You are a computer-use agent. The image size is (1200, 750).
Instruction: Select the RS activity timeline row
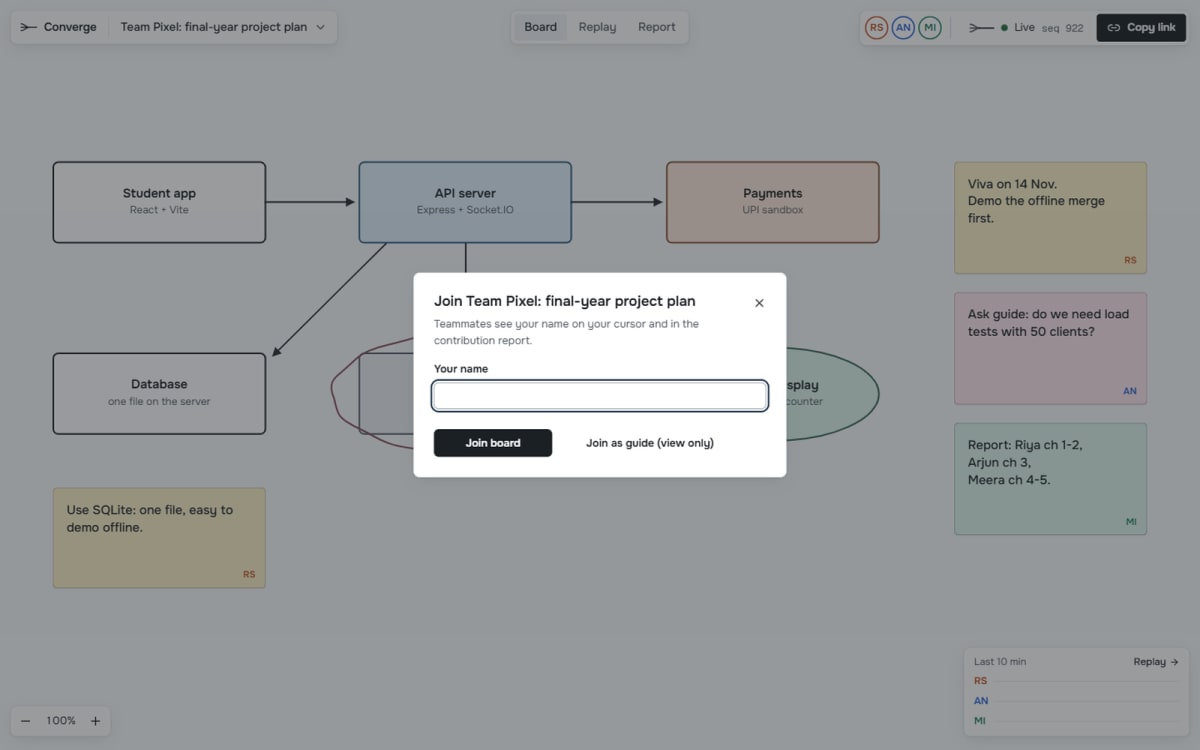pos(1076,681)
